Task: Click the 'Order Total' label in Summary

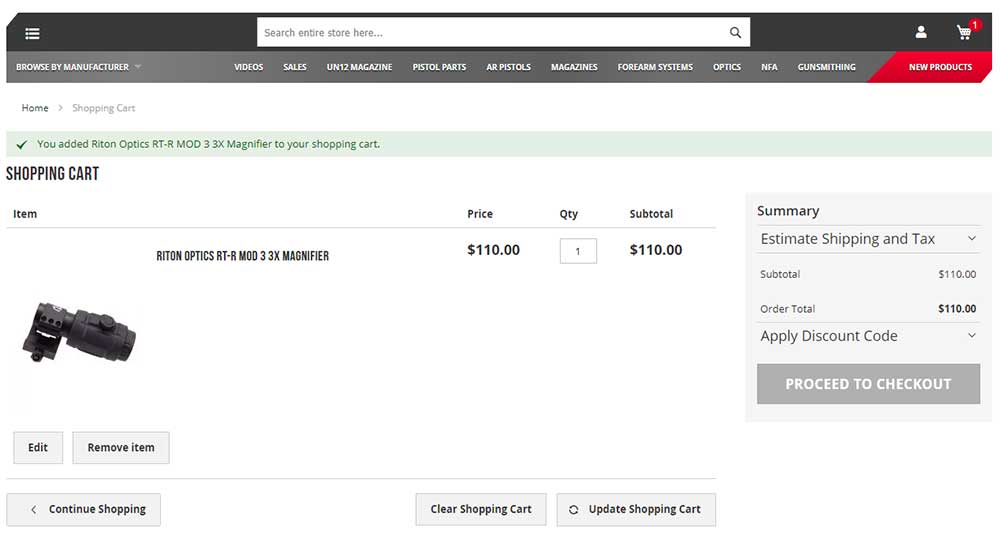Action: (787, 309)
